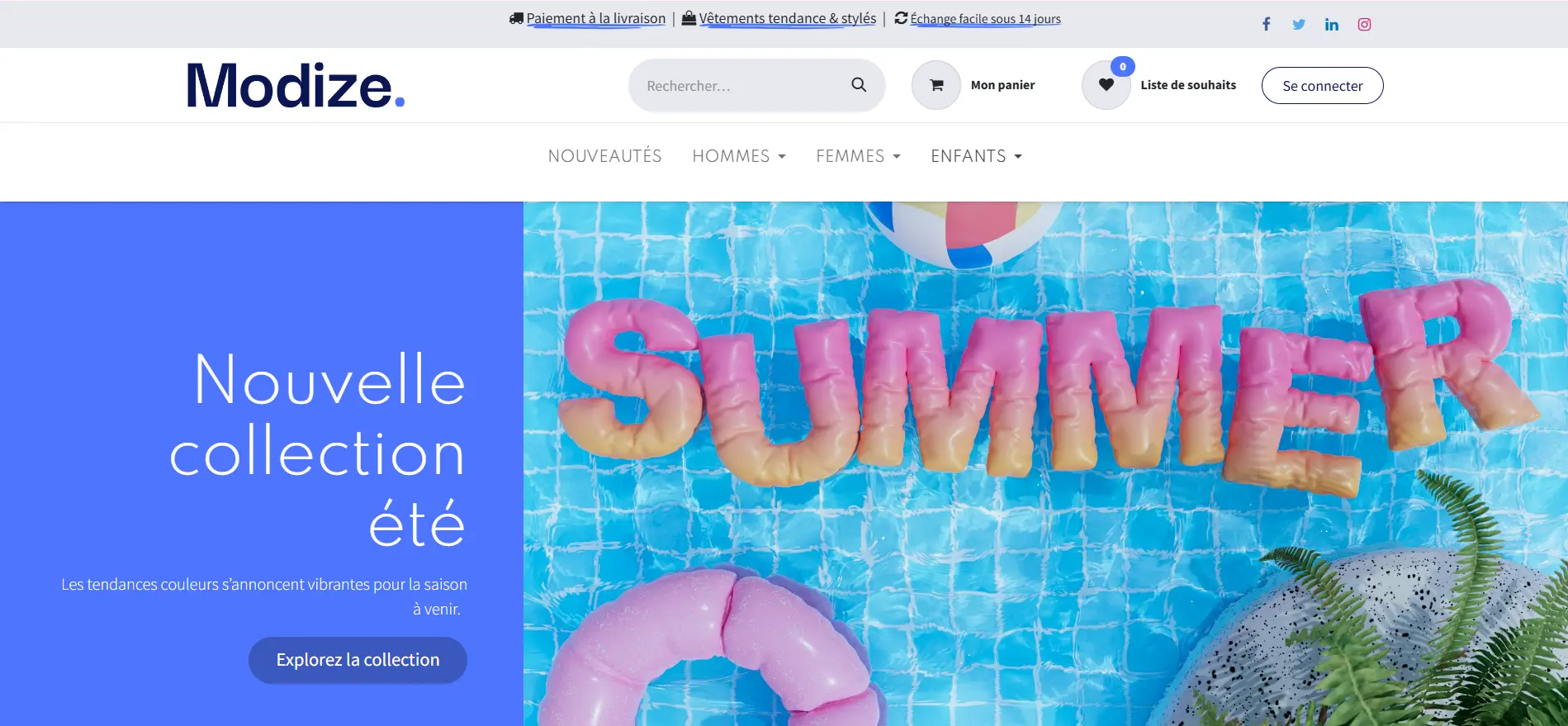Open Échange facile sous 14 jours link

[985, 19]
